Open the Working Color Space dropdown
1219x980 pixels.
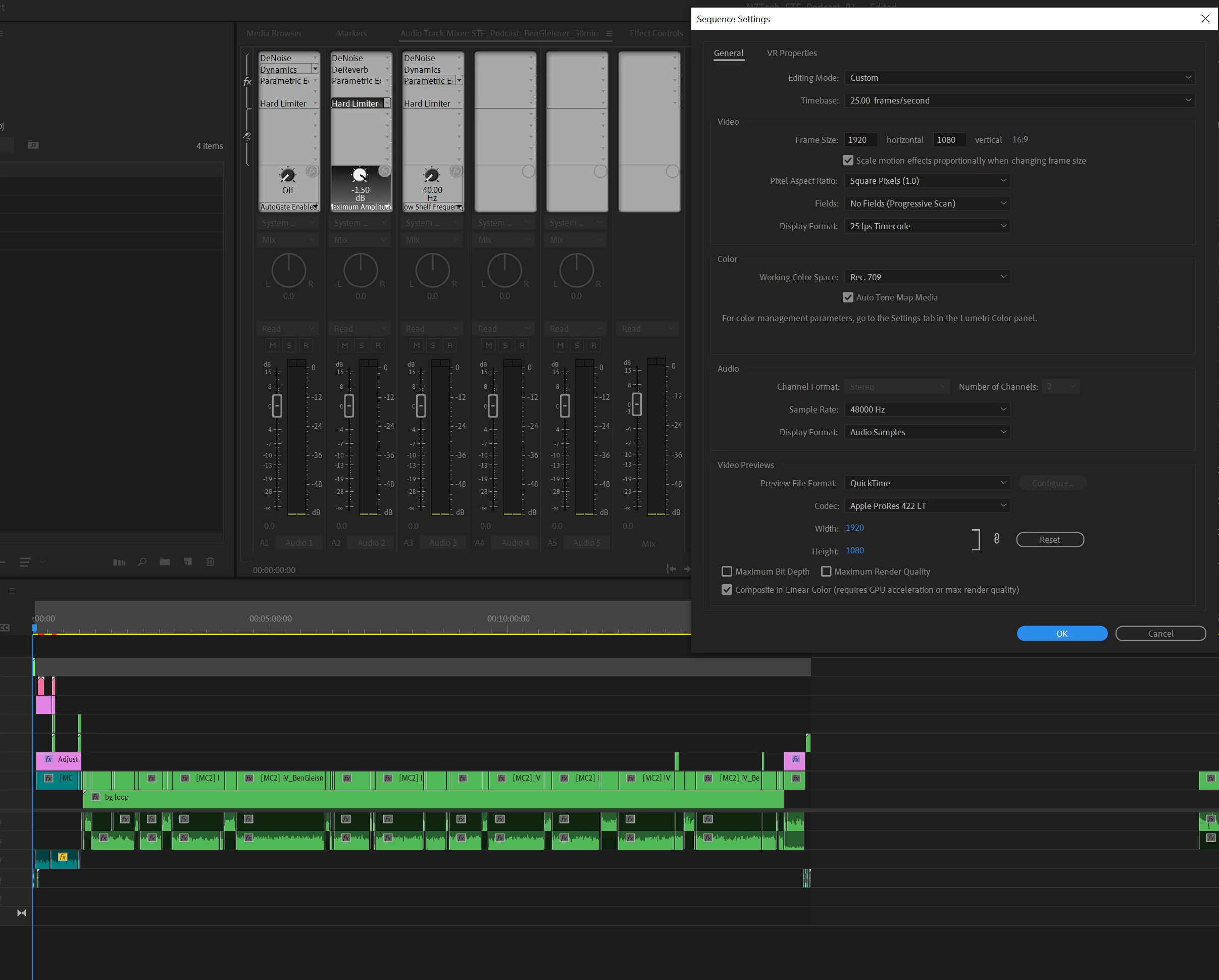927,277
